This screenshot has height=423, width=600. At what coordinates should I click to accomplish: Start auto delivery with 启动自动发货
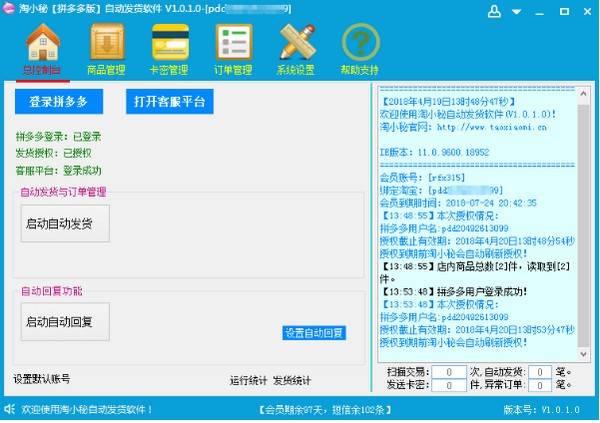coord(65,224)
